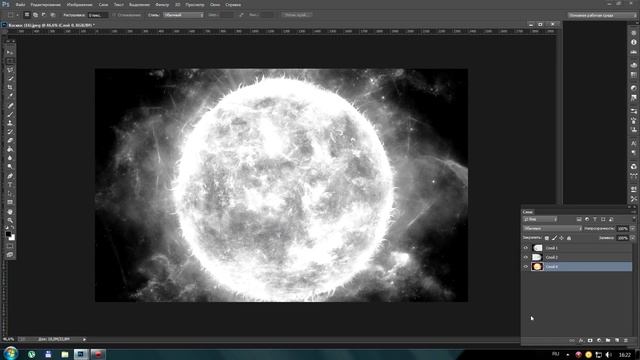This screenshot has width=640, height=360.
Task: Click the refine edge button in options bar
Action: click(x=297, y=15)
